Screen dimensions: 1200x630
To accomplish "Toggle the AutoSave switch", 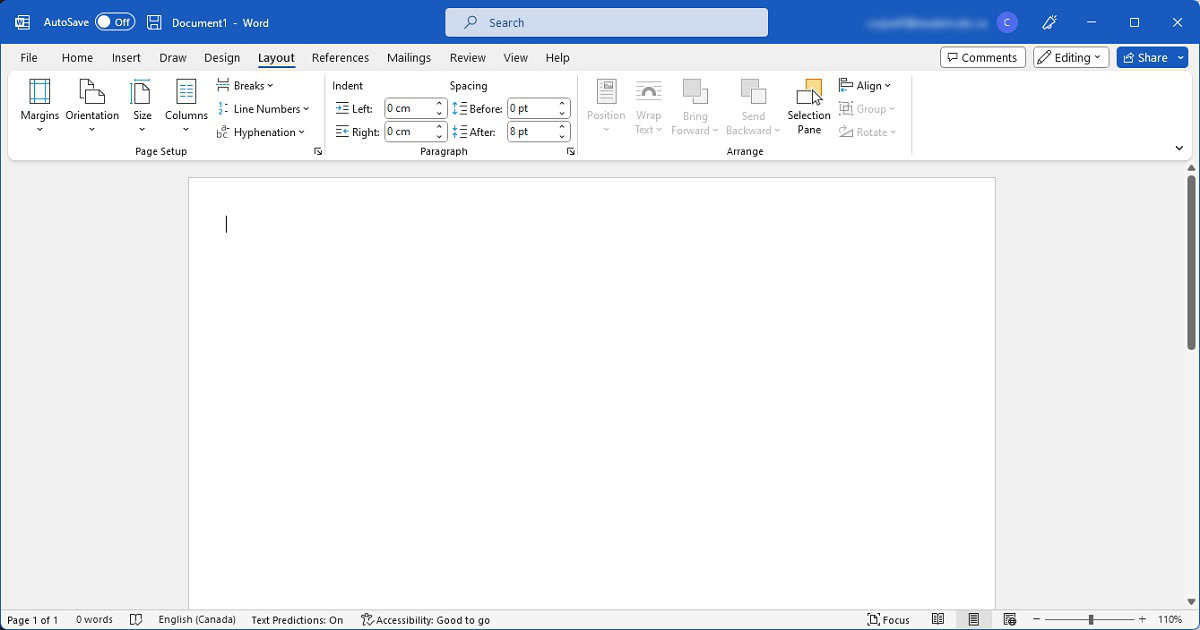I will coord(115,22).
